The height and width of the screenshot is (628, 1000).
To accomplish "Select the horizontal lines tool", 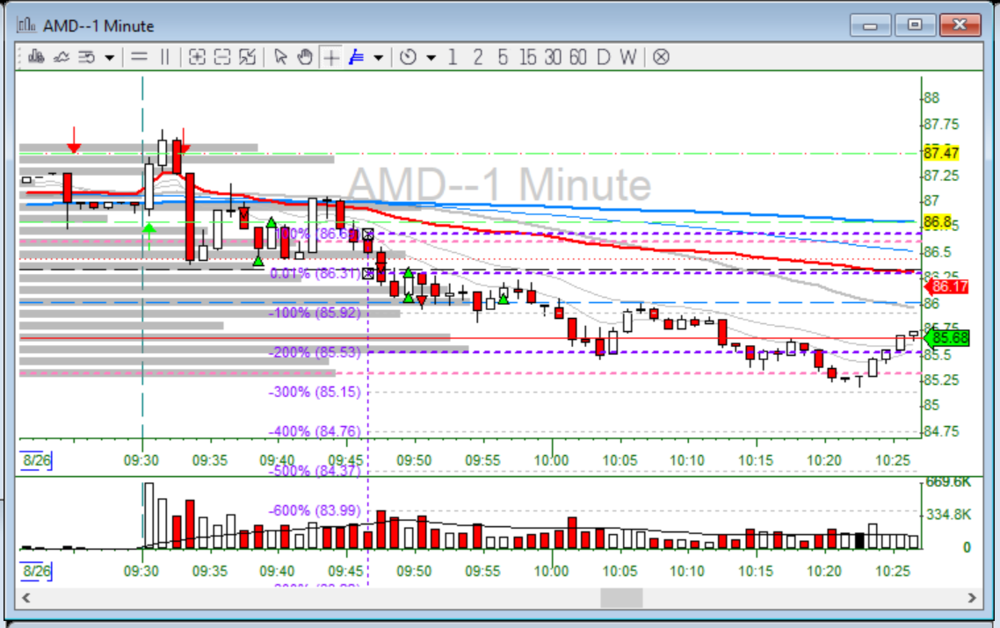I will click(140, 57).
